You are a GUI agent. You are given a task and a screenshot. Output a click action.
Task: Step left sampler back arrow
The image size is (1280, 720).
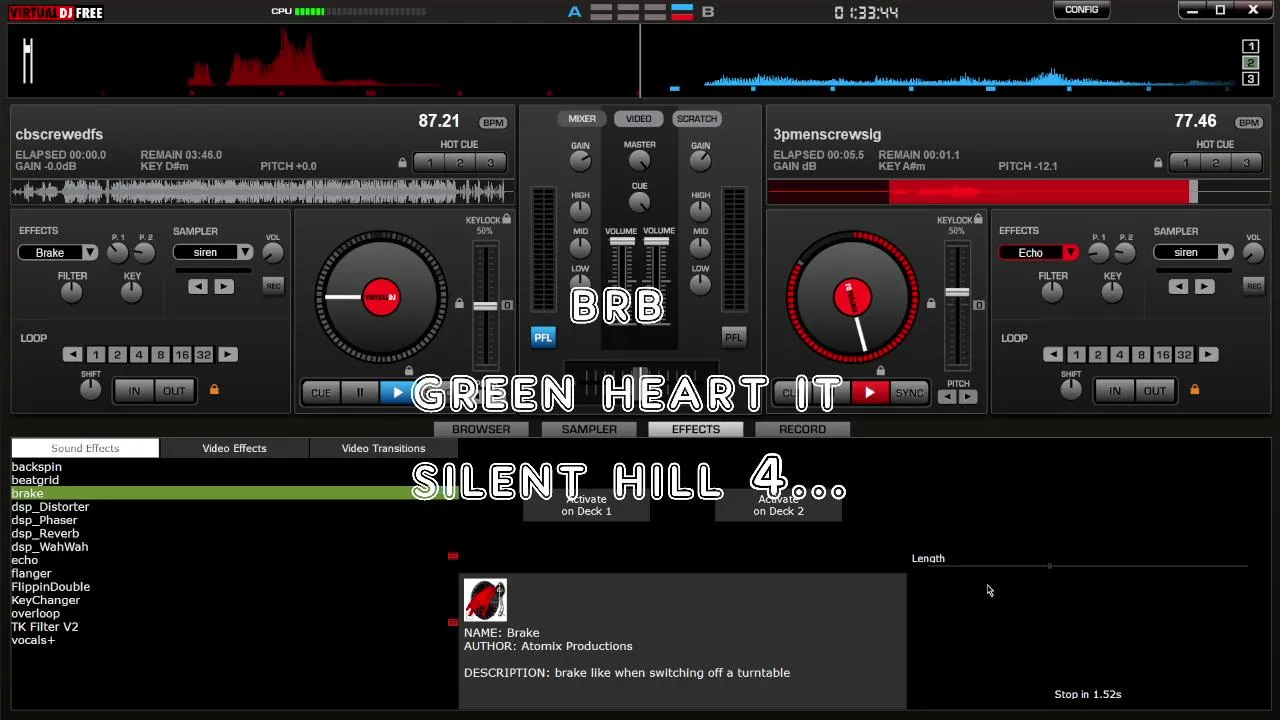pos(198,287)
